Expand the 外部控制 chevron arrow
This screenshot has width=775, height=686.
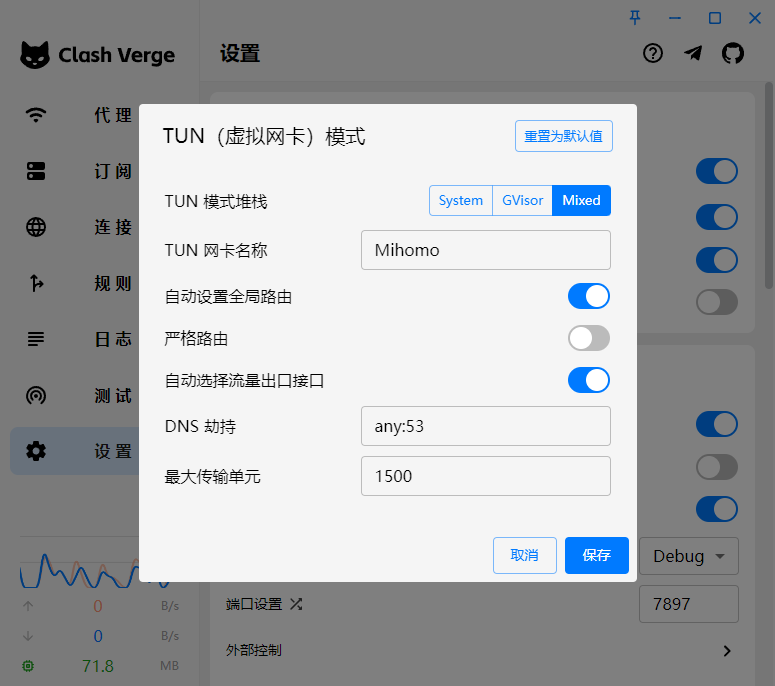(727, 651)
